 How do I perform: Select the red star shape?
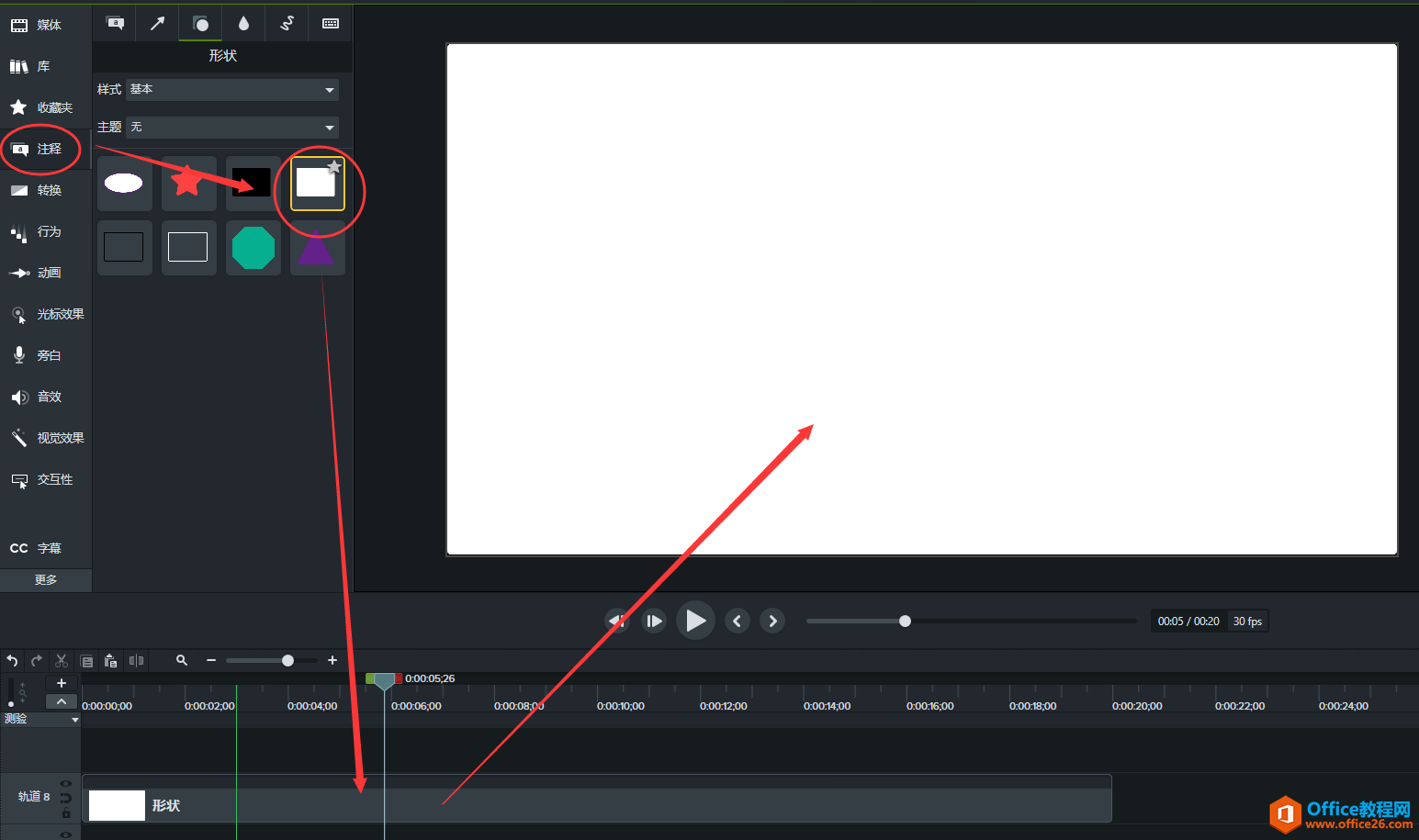188,183
